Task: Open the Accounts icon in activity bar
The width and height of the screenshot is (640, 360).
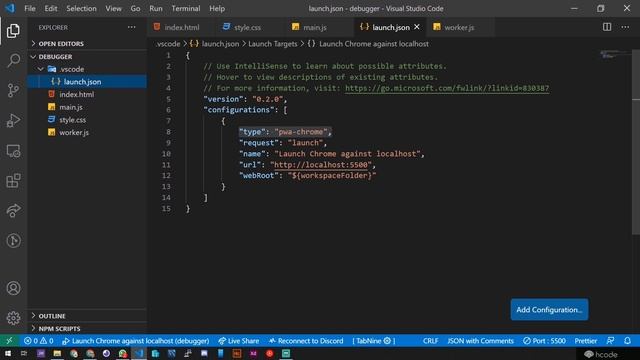Action: 13,288
